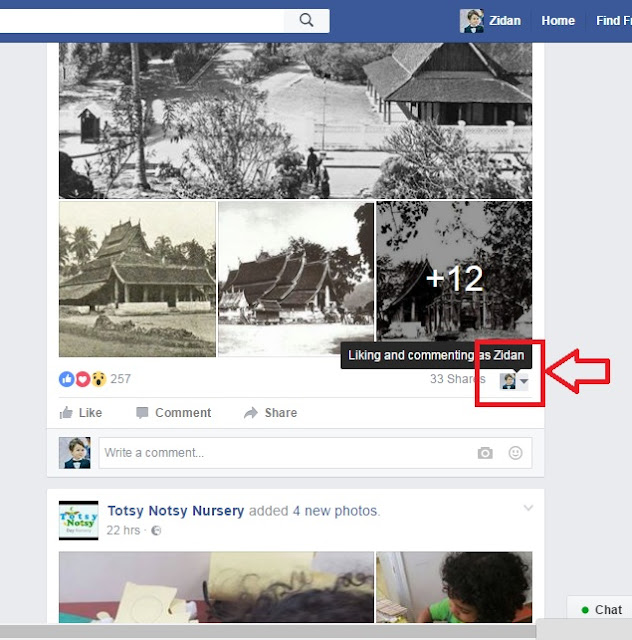Click the Share button on post
The height and width of the screenshot is (640, 632).
click(x=270, y=413)
